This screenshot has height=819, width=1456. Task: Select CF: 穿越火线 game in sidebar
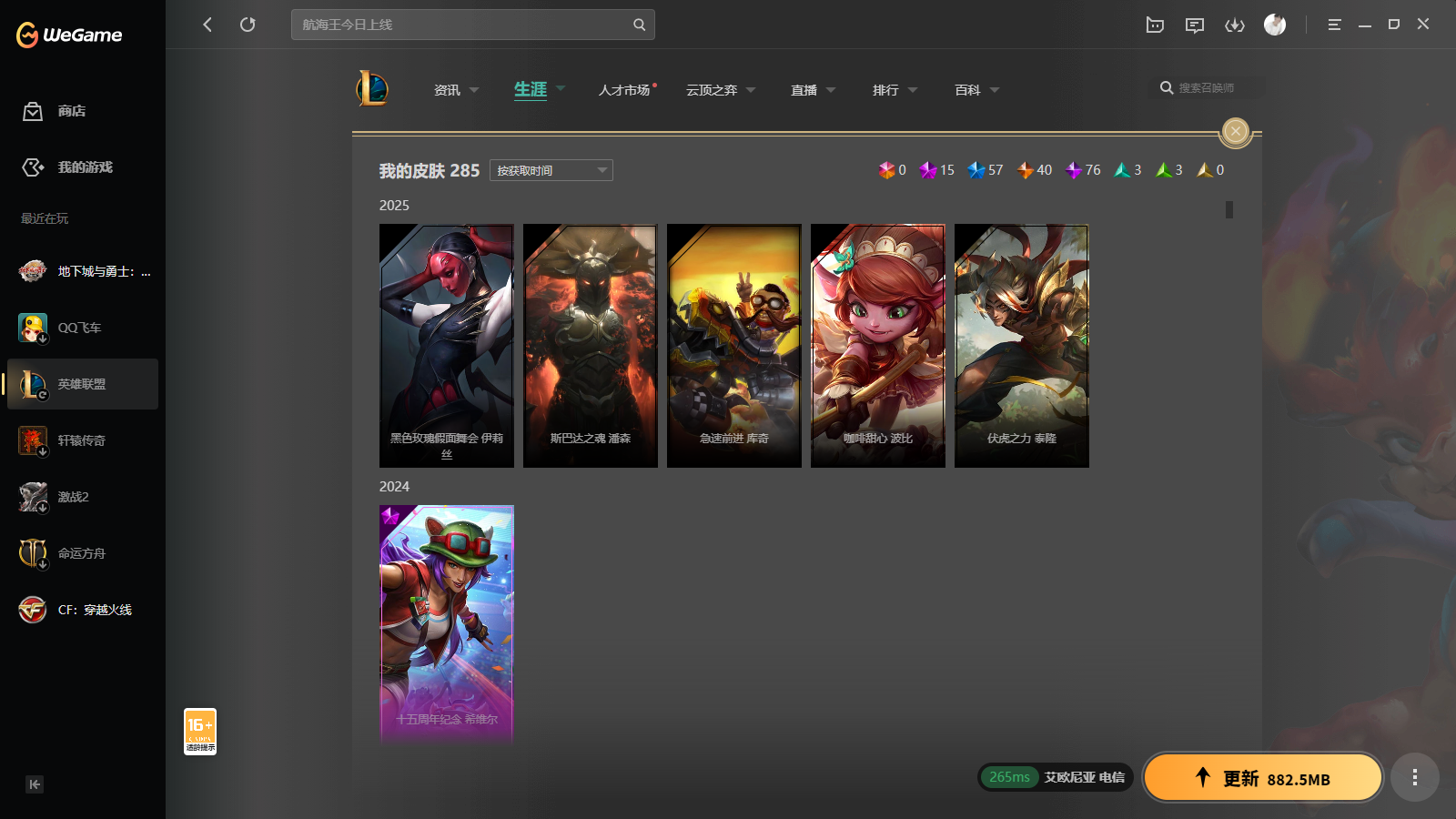point(82,610)
